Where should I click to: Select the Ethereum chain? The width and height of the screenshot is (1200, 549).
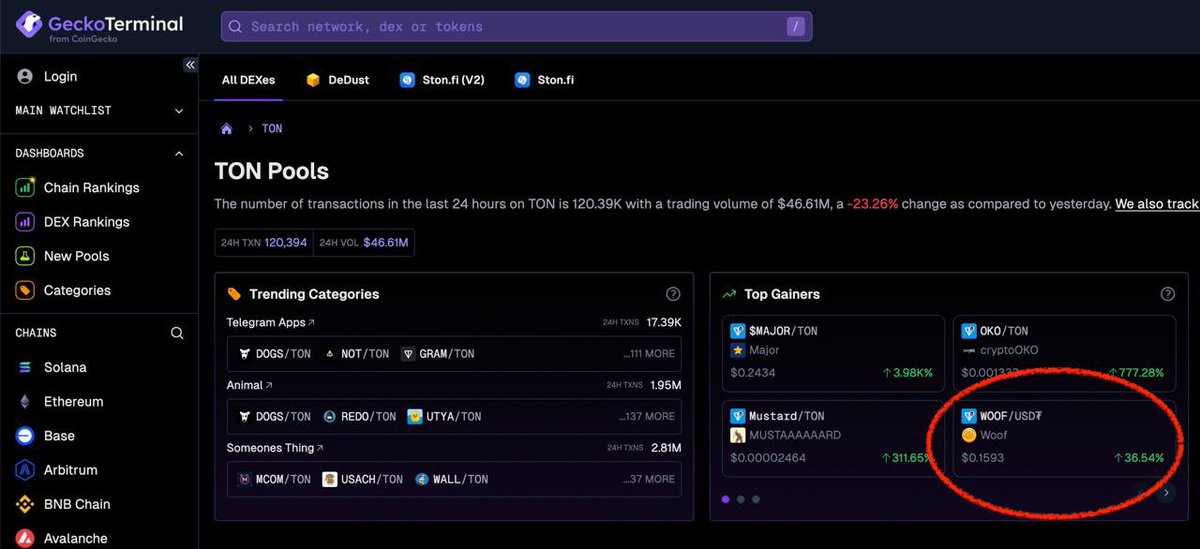tap(59, 401)
